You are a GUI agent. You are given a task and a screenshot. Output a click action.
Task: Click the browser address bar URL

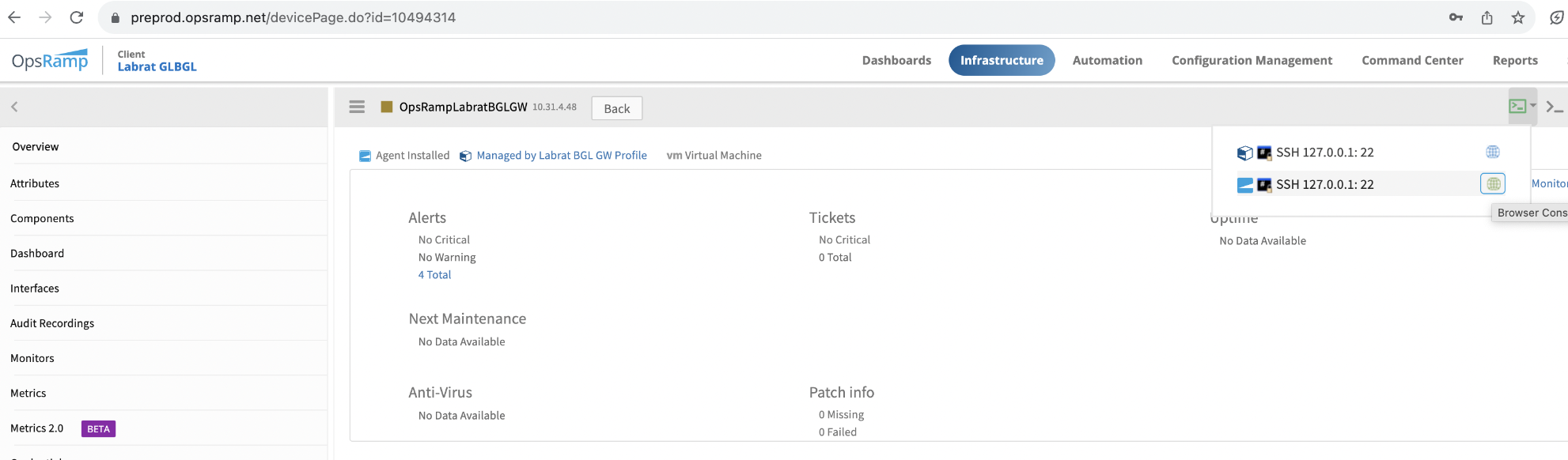point(293,17)
